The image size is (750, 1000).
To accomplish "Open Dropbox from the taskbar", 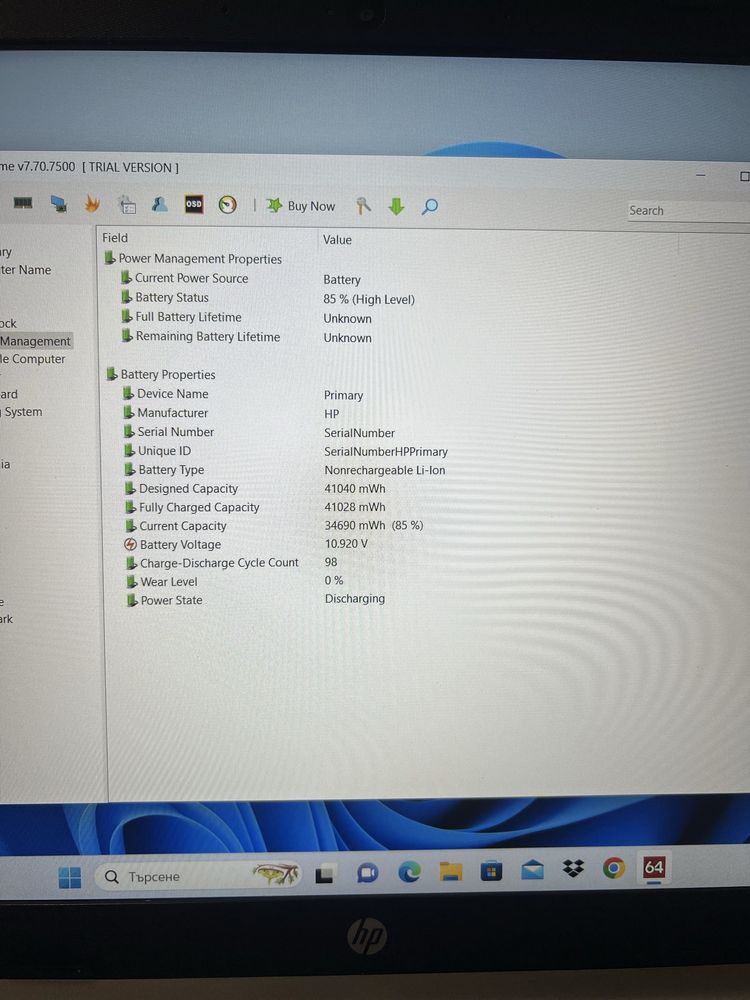I will (573, 868).
